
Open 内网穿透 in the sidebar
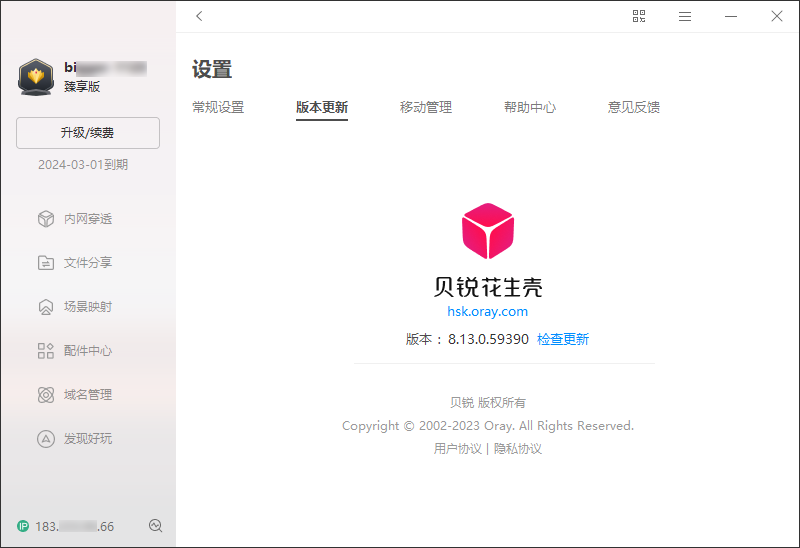pos(87,219)
